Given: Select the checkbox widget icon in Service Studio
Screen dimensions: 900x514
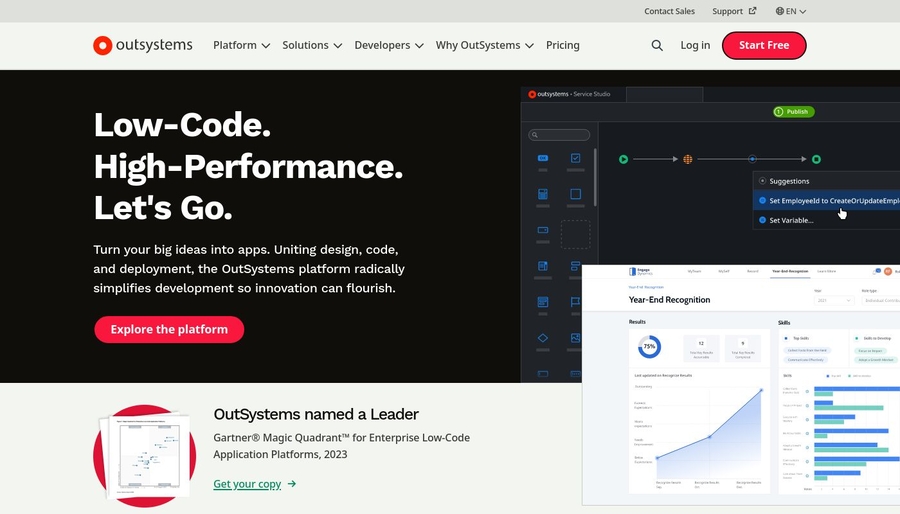Looking at the screenshot, I should tap(575, 158).
